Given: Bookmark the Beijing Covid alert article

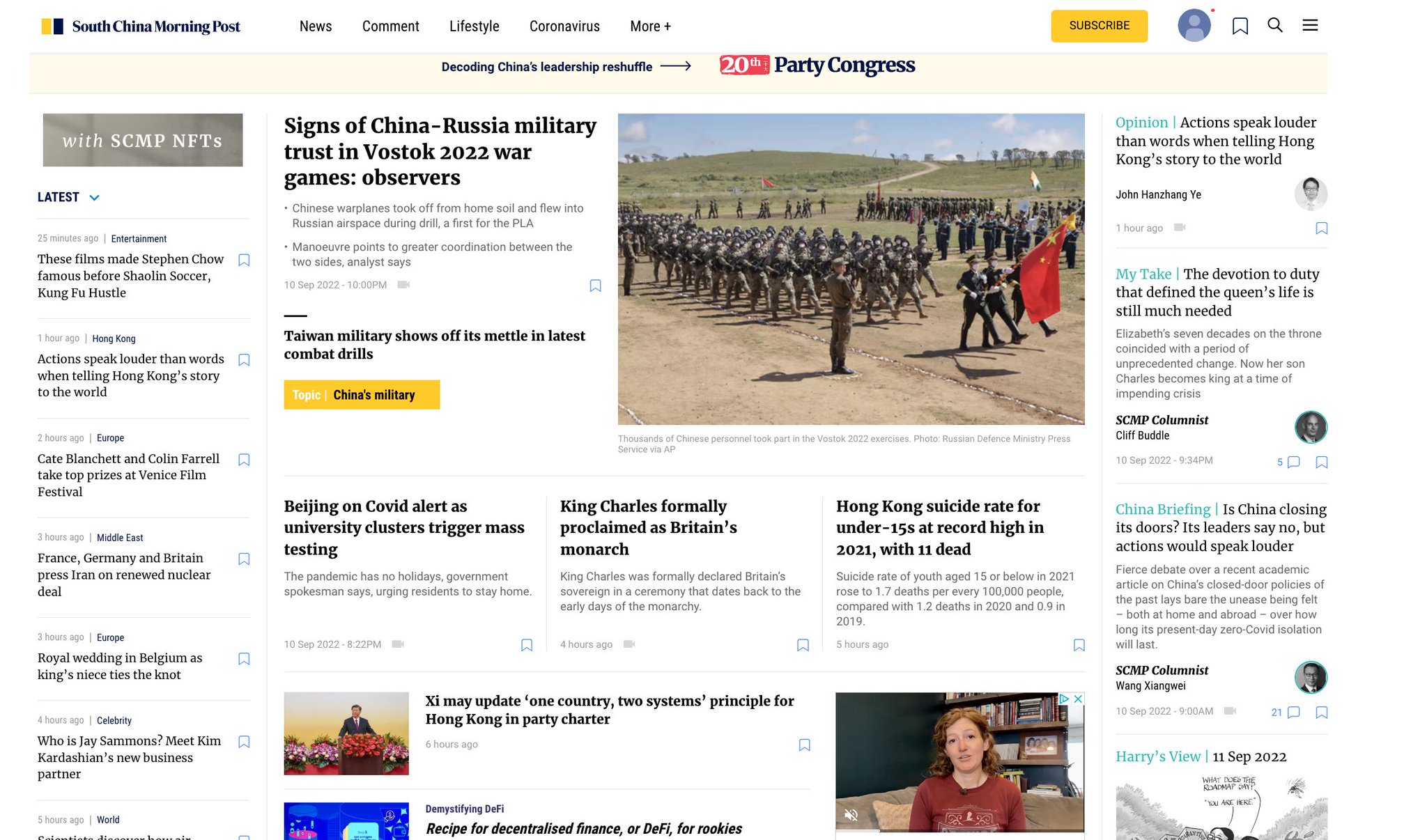Looking at the screenshot, I should click(527, 645).
